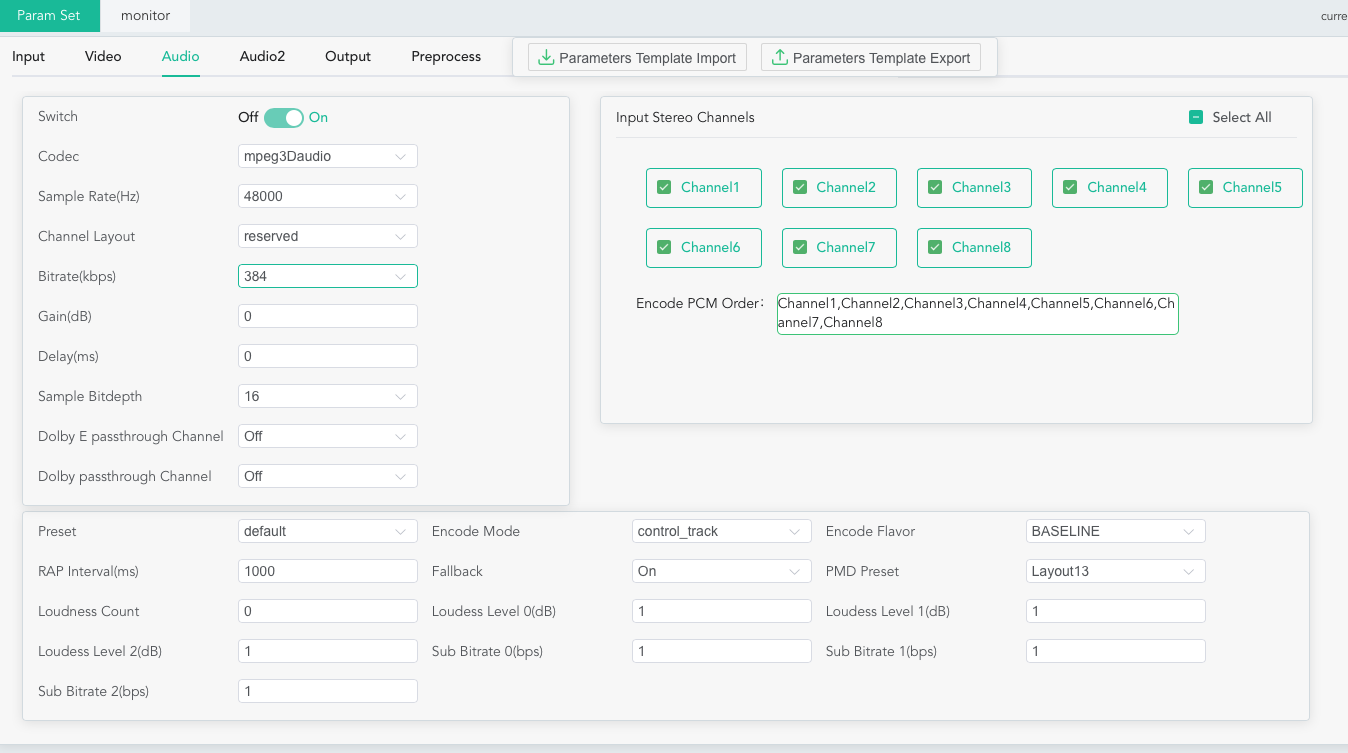Uncheck the Channel6 checkbox
The height and width of the screenshot is (753, 1348).
(664, 247)
